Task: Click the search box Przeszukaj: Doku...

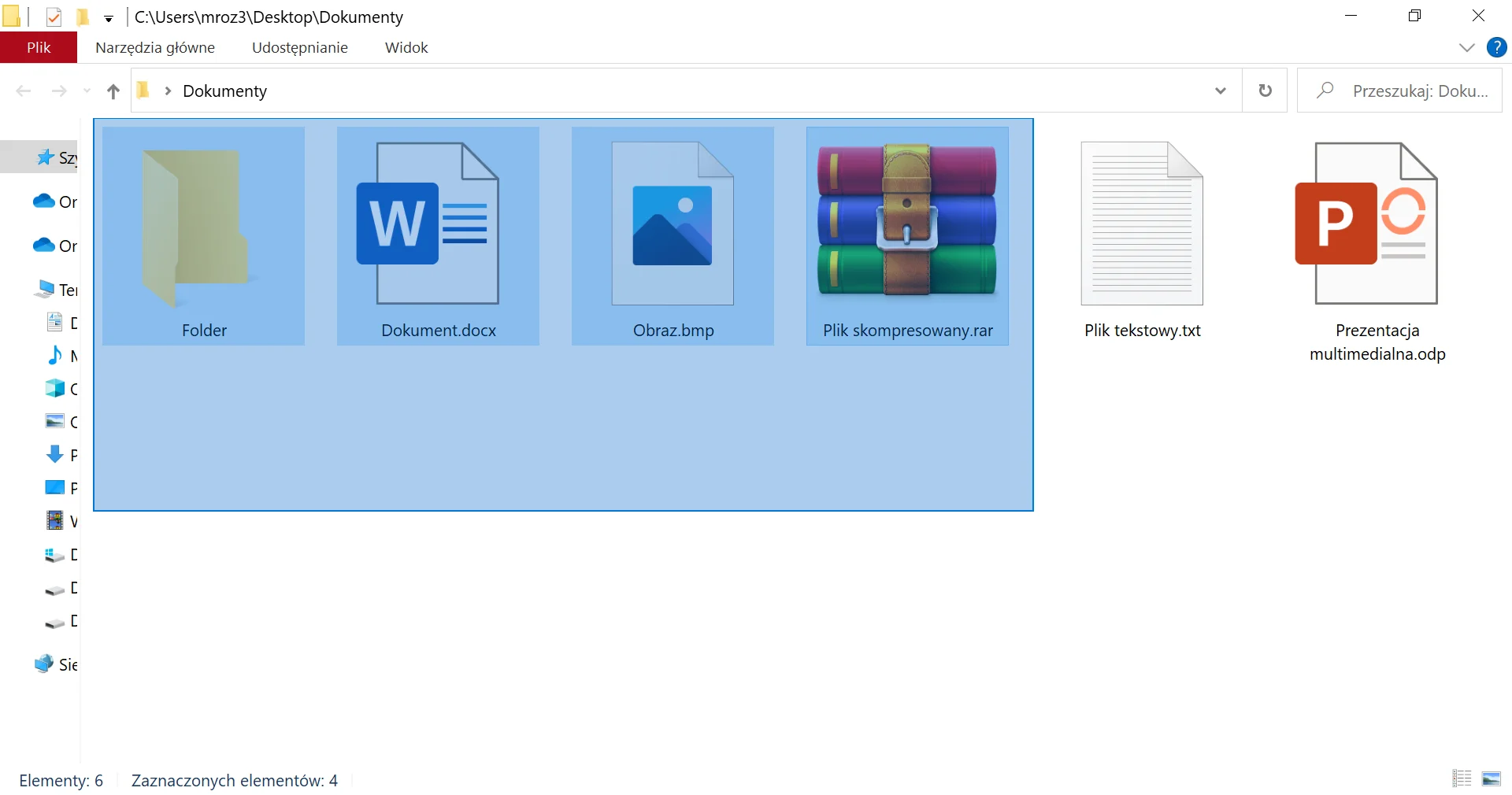Action: pyautogui.click(x=1399, y=91)
